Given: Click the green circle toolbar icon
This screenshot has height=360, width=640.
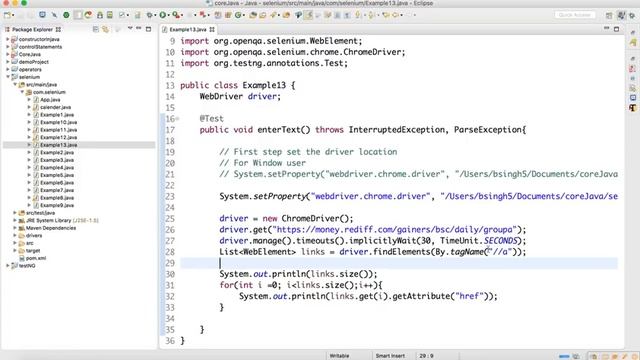Looking at the screenshot, I should pos(66,15).
